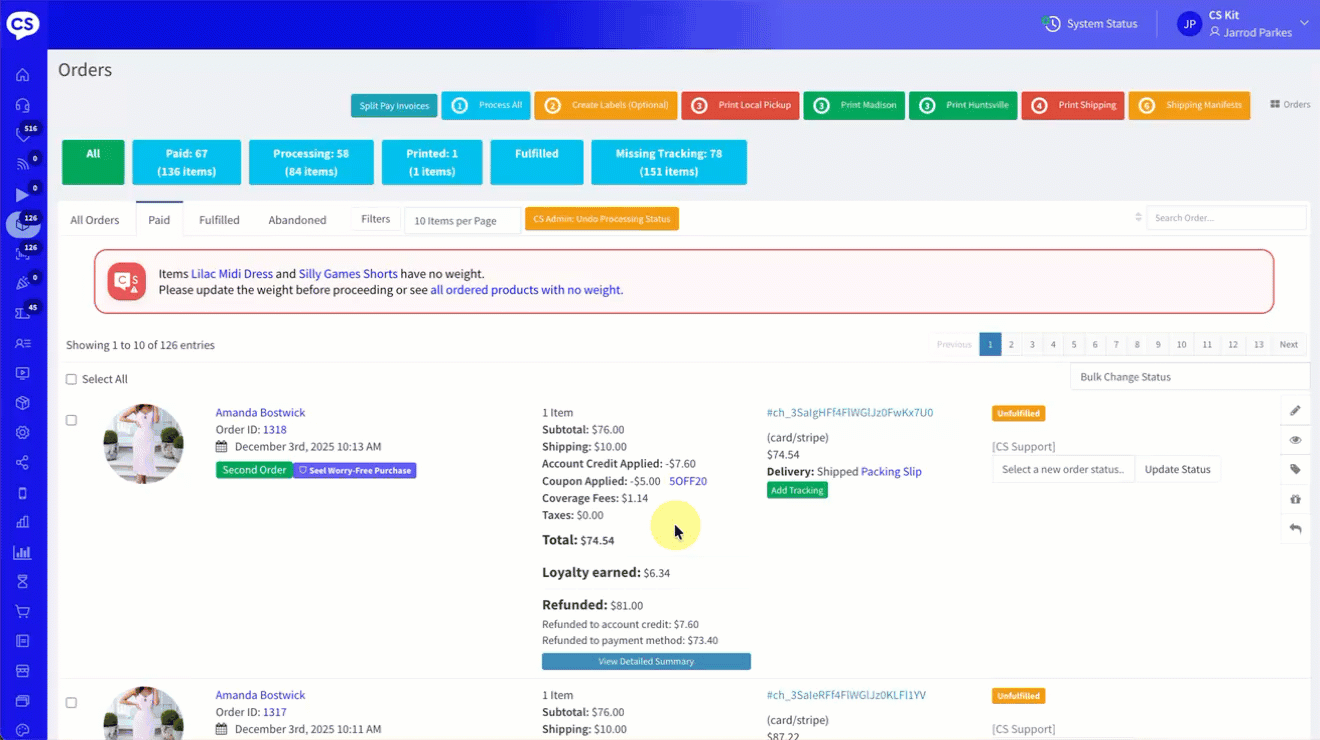Click the Search Order input field
This screenshot has width=1320, height=740.
pos(1226,218)
